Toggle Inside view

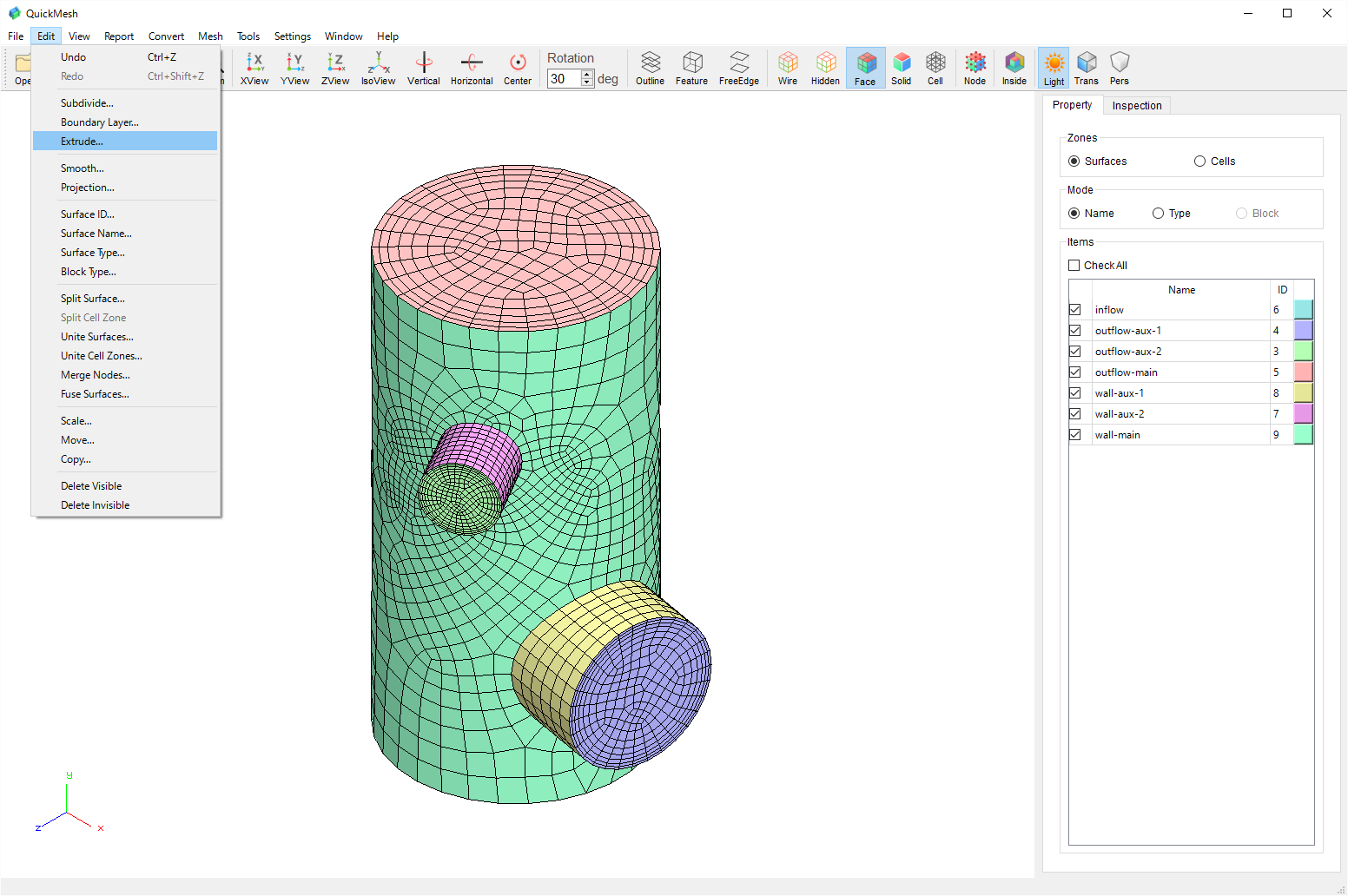click(1014, 68)
